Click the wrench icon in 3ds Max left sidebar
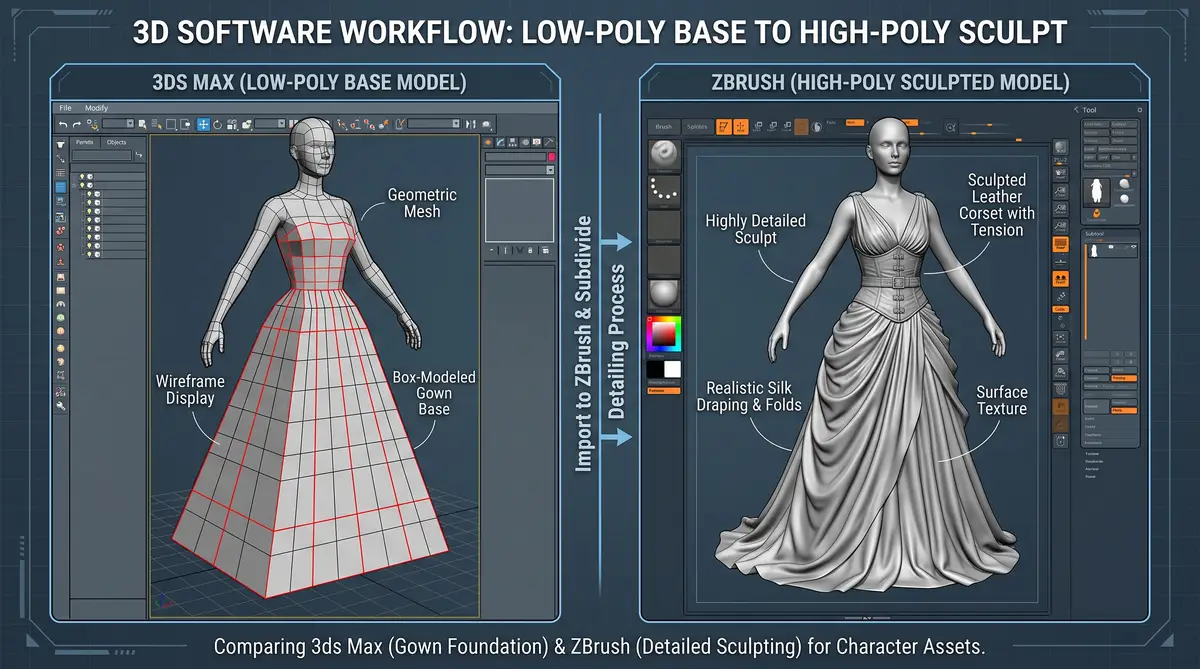This screenshot has width=1200, height=669. click(61, 405)
